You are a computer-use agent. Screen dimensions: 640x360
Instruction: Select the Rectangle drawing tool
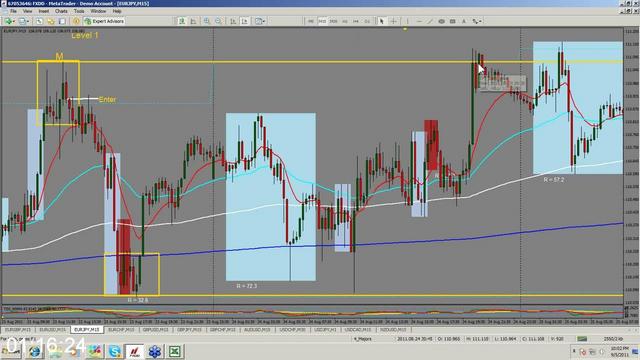point(452,21)
